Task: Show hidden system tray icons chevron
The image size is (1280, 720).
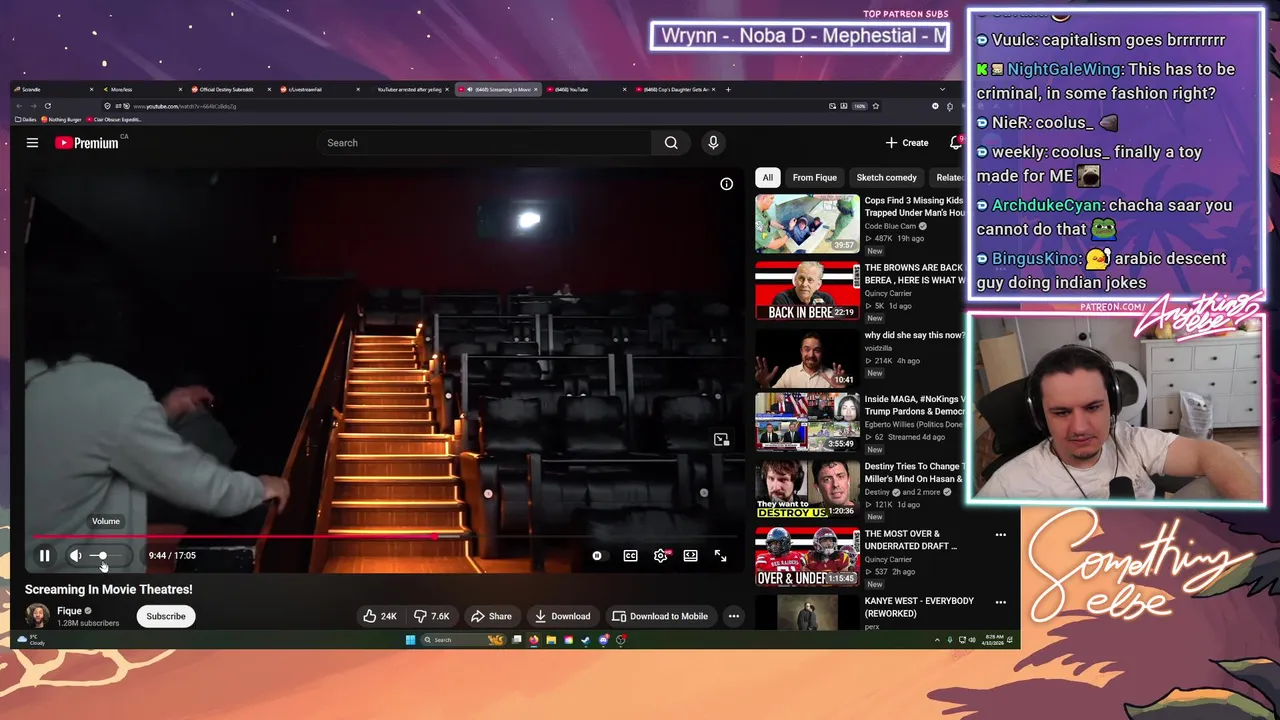Action: click(x=937, y=640)
